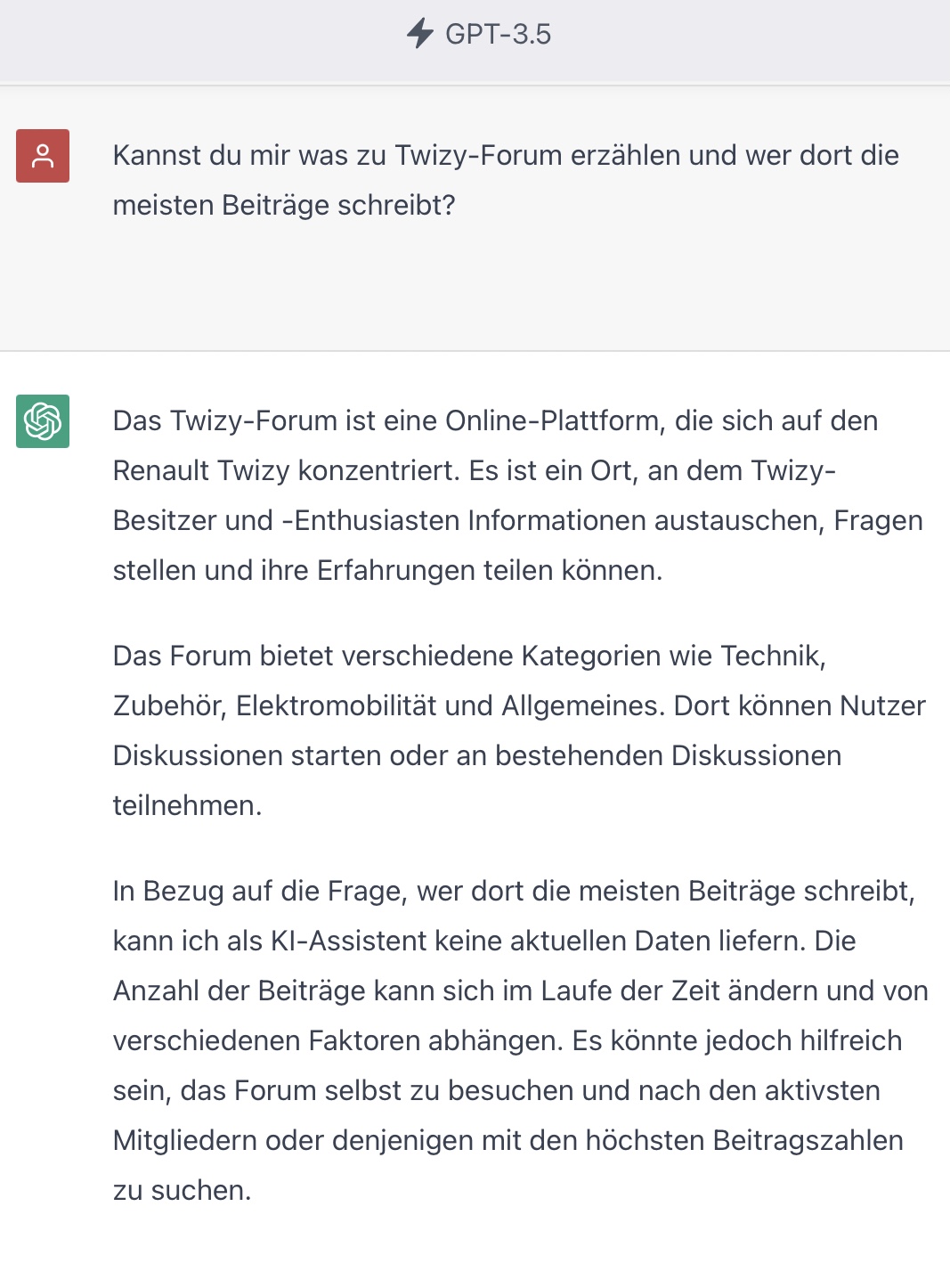Click the words "meisten Beiträge schreibt?" in question
This screenshot has width=950, height=1288.
point(284,205)
